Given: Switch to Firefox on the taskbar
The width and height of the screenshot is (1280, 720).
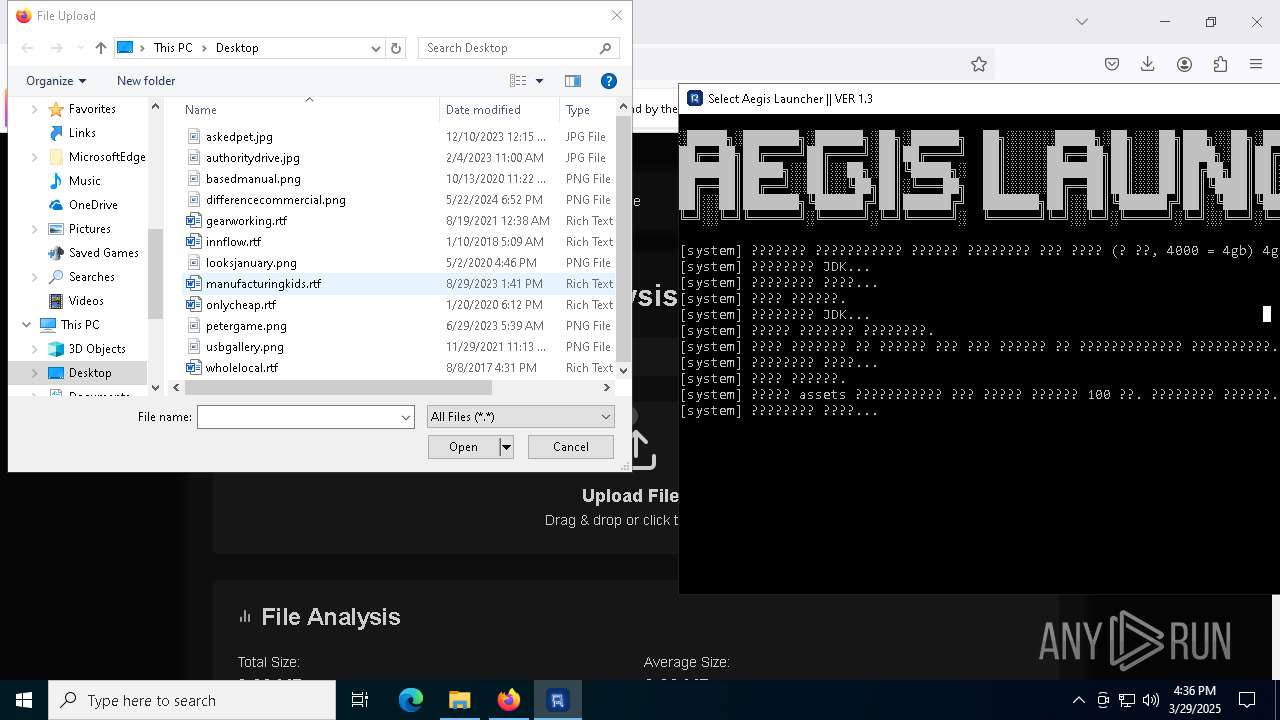Looking at the screenshot, I should click(x=508, y=700).
